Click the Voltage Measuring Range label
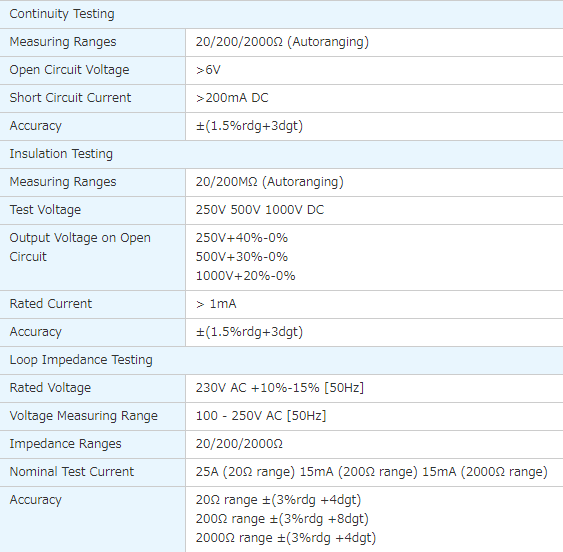The width and height of the screenshot is (563, 552). tap(84, 416)
